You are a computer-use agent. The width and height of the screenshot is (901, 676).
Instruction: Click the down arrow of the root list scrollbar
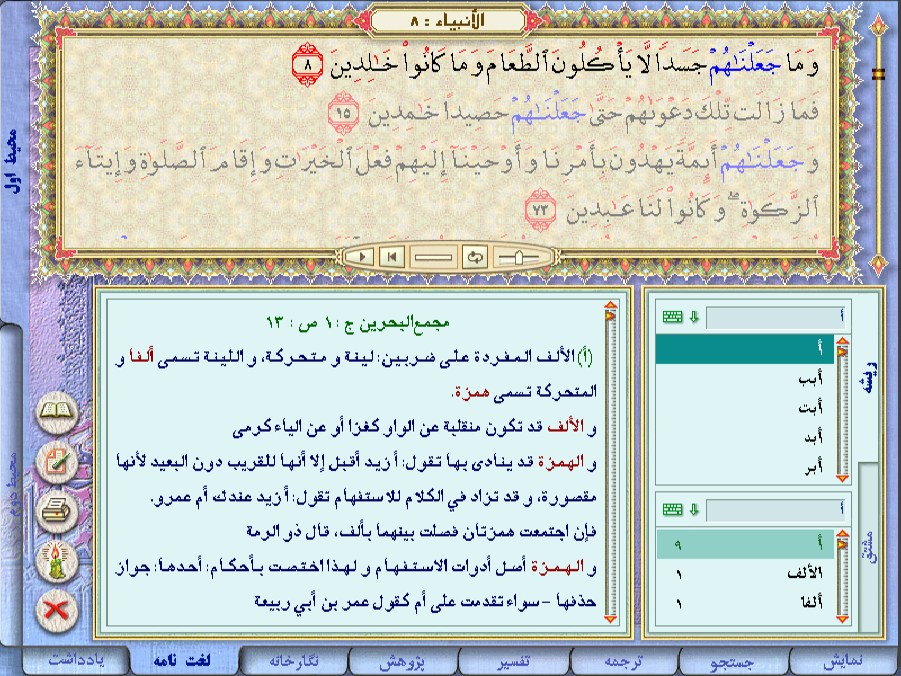point(842,478)
